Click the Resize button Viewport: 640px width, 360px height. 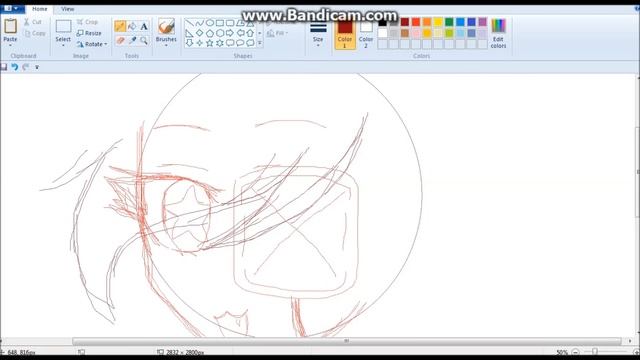coord(89,33)
